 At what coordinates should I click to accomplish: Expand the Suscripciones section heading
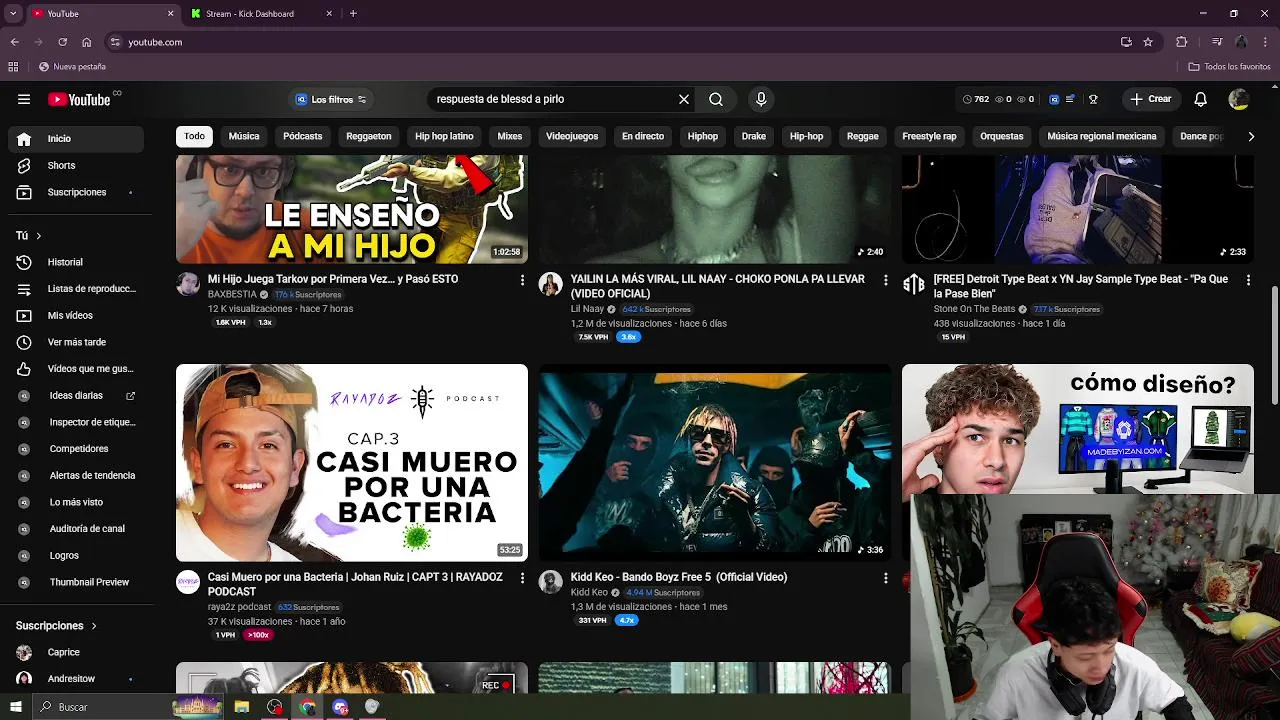(x=56, y=626)
